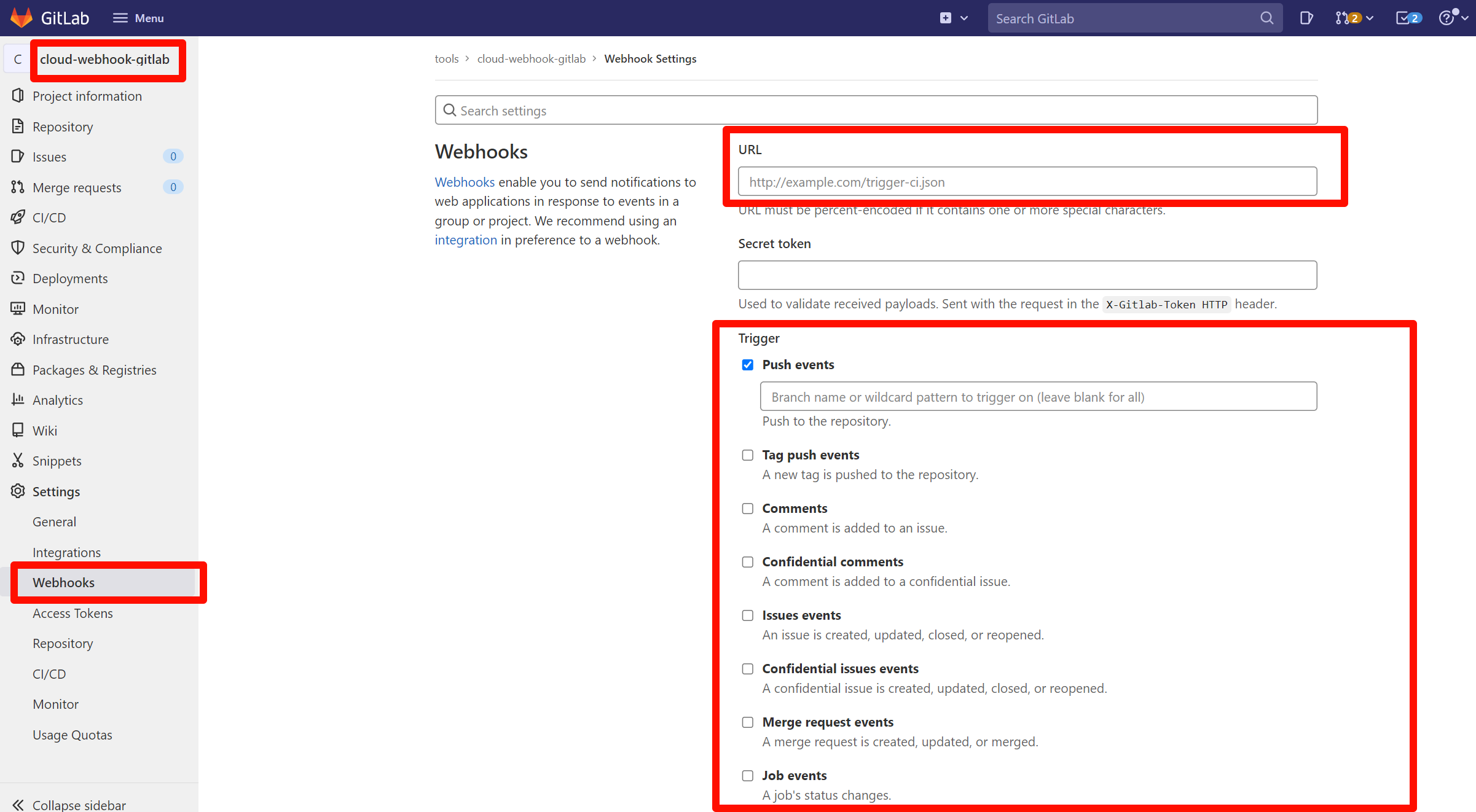The image size is (1476, 812).
Task: Enable Confidential comments trigger
Action: (x=747, y=562)
